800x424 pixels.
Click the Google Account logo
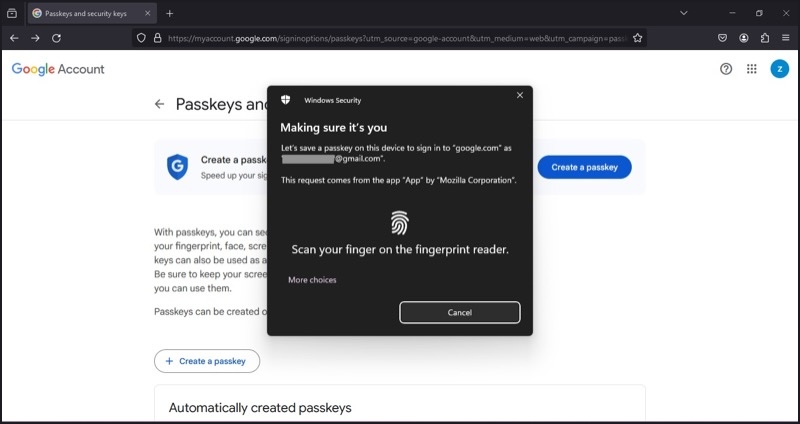point(58,69)
